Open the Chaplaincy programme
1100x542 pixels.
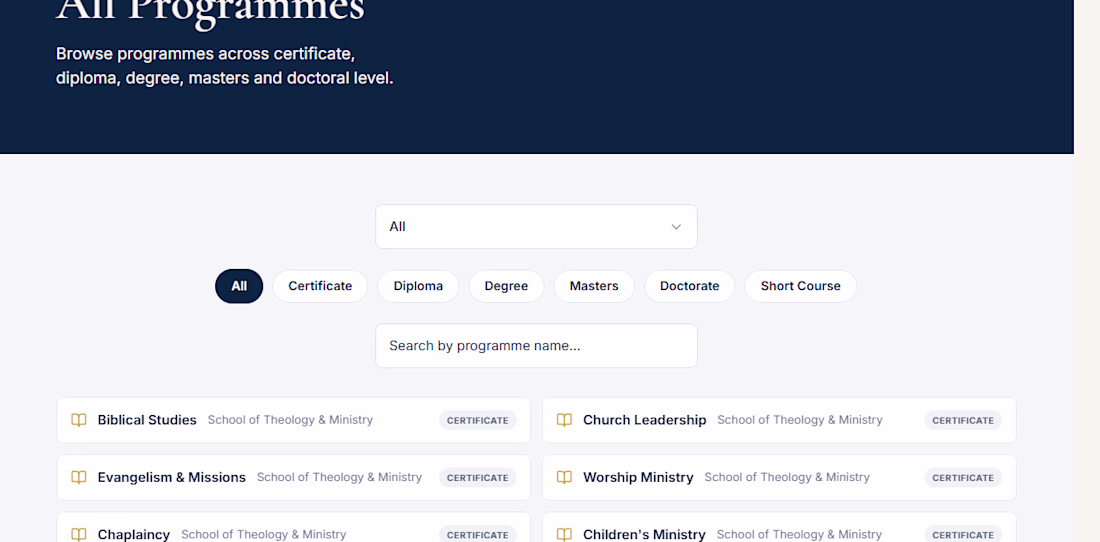point(293,527)
